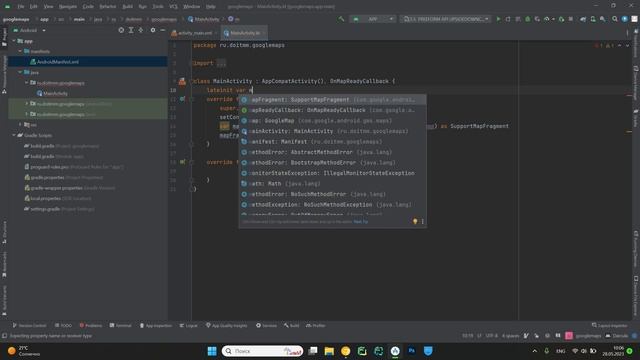Open the Build tool window
Viewport: 640px width, 360px height.
(291, 325)
